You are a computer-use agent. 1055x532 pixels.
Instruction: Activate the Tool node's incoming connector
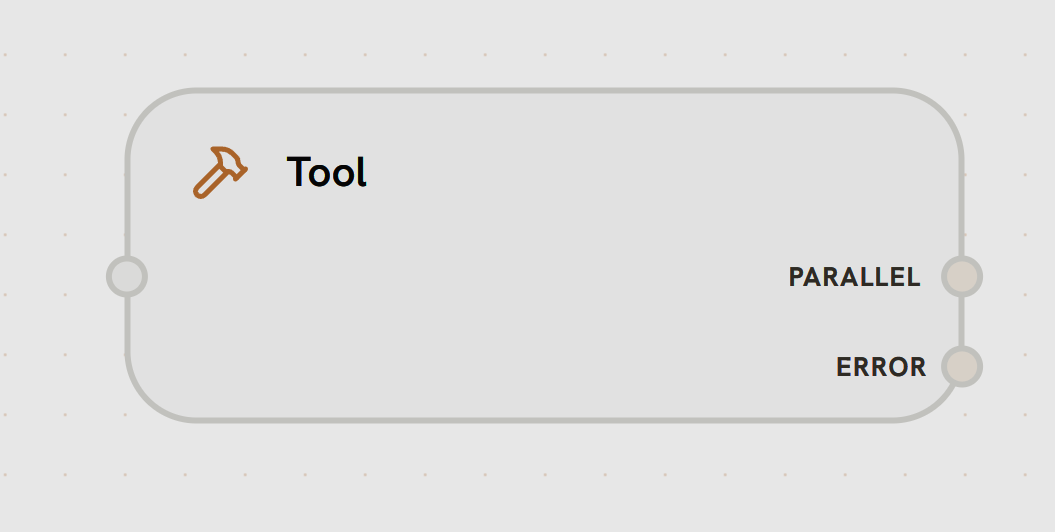[x=127, y=276]
